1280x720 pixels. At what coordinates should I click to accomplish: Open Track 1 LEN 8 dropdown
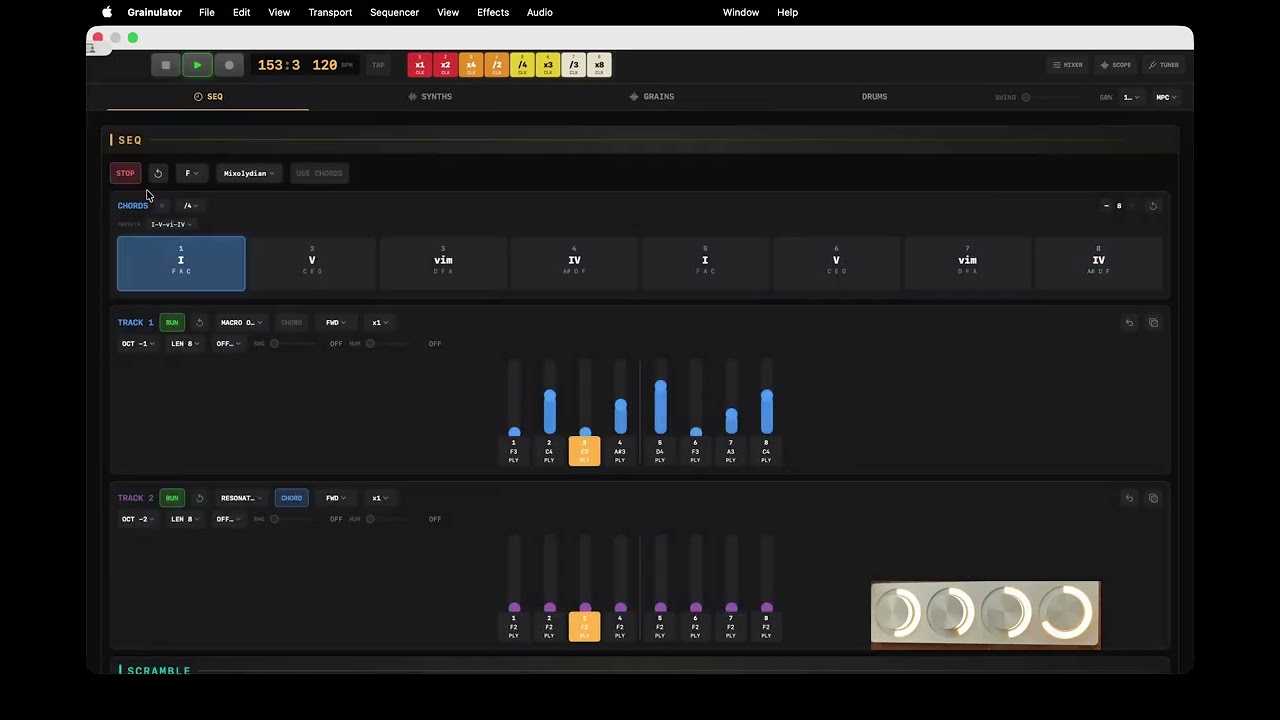pyautogui.click(x=184, y=344)
